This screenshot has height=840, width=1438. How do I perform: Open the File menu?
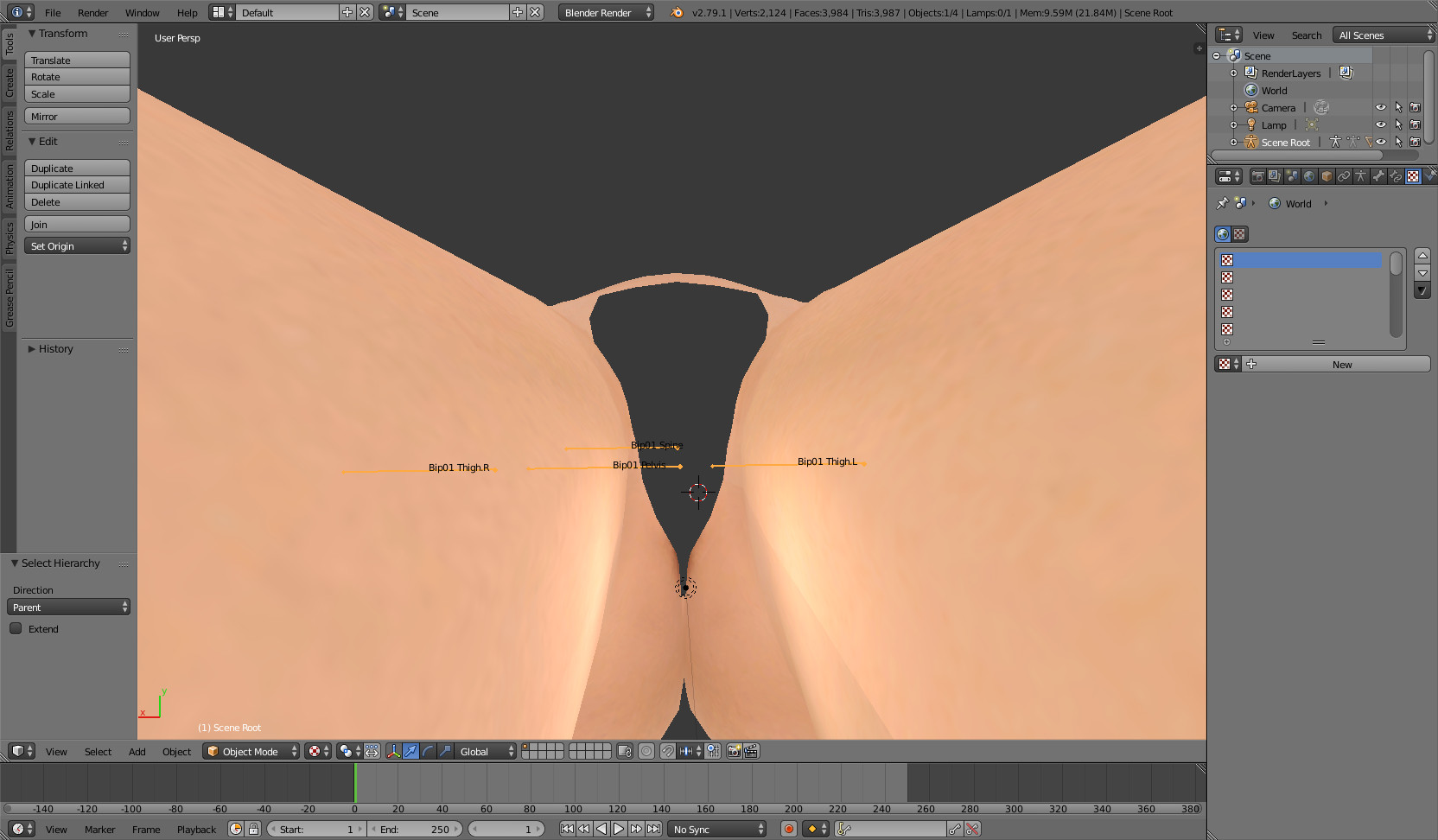[x=53, y=13]
